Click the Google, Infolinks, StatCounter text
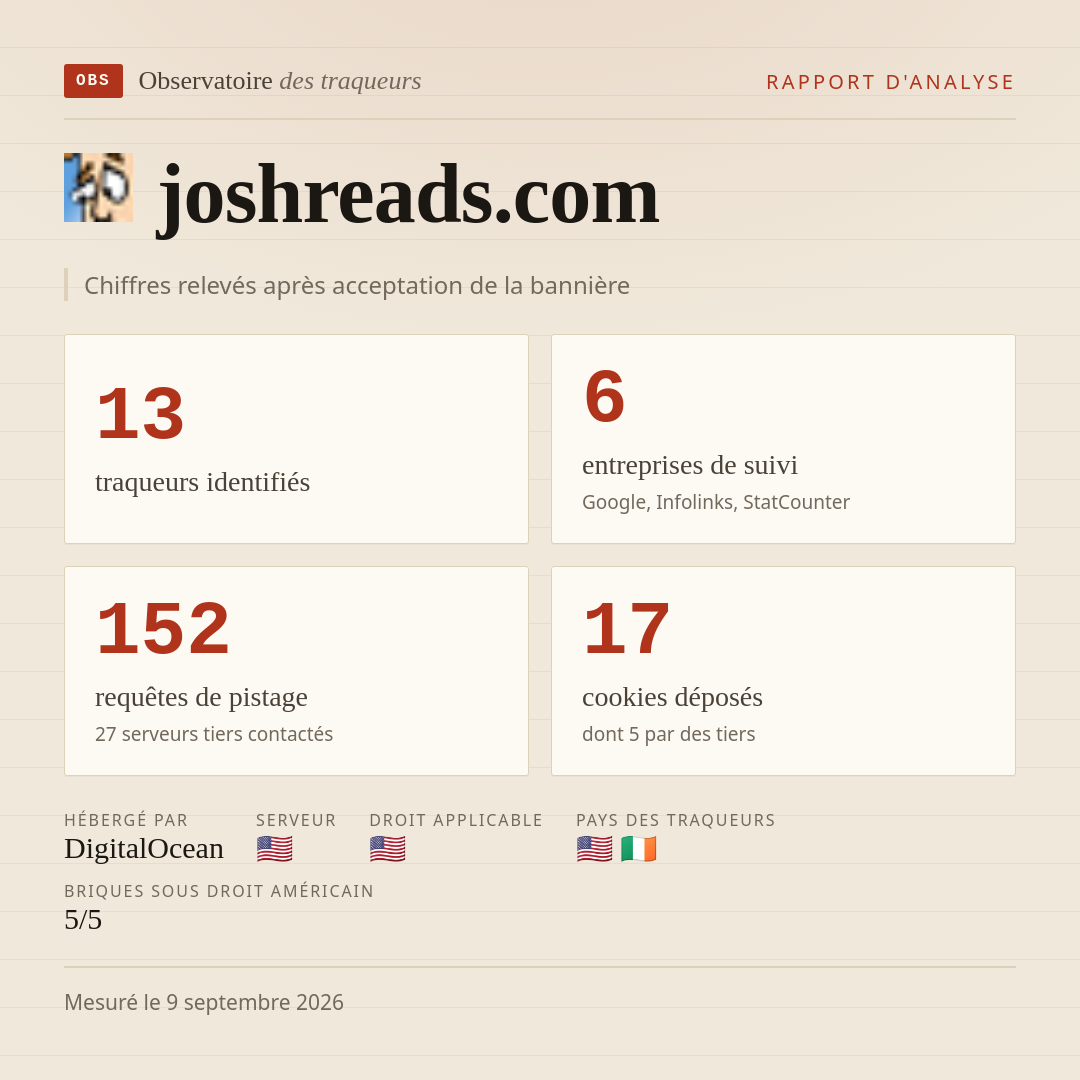Screen dimensions: 1080x1080 coord(716,502)
